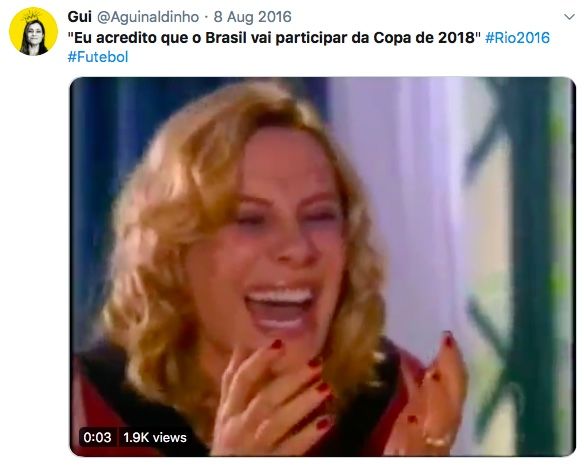Screen dimensions: 584x467
Task: Visit the @Aguinaldinho handle link
Action: 148,17
